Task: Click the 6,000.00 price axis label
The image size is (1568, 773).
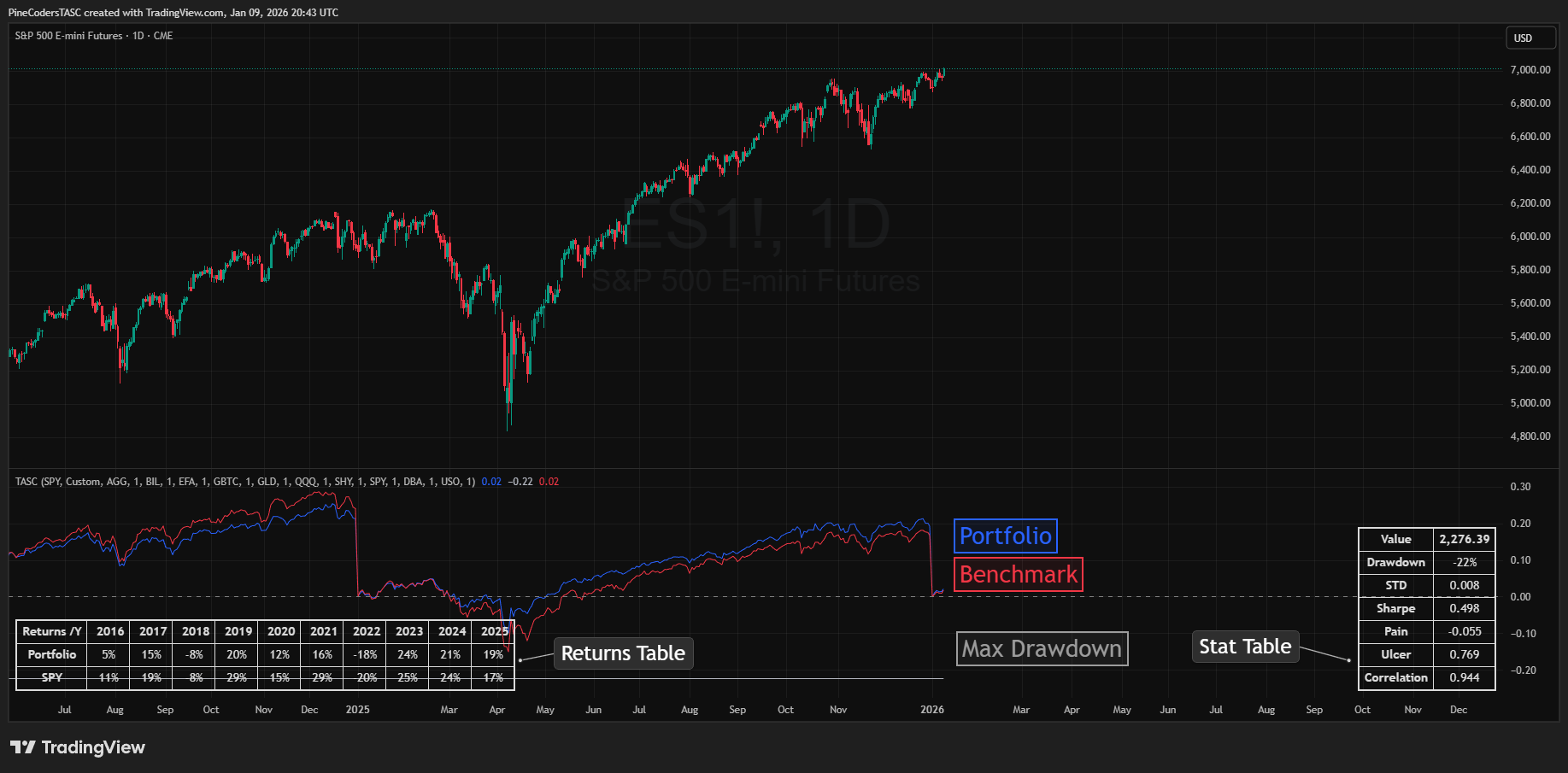Action: [1530, 237]
